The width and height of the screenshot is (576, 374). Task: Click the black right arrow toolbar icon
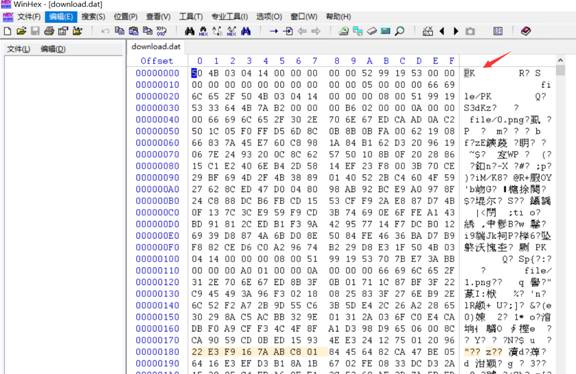point(456,31)
